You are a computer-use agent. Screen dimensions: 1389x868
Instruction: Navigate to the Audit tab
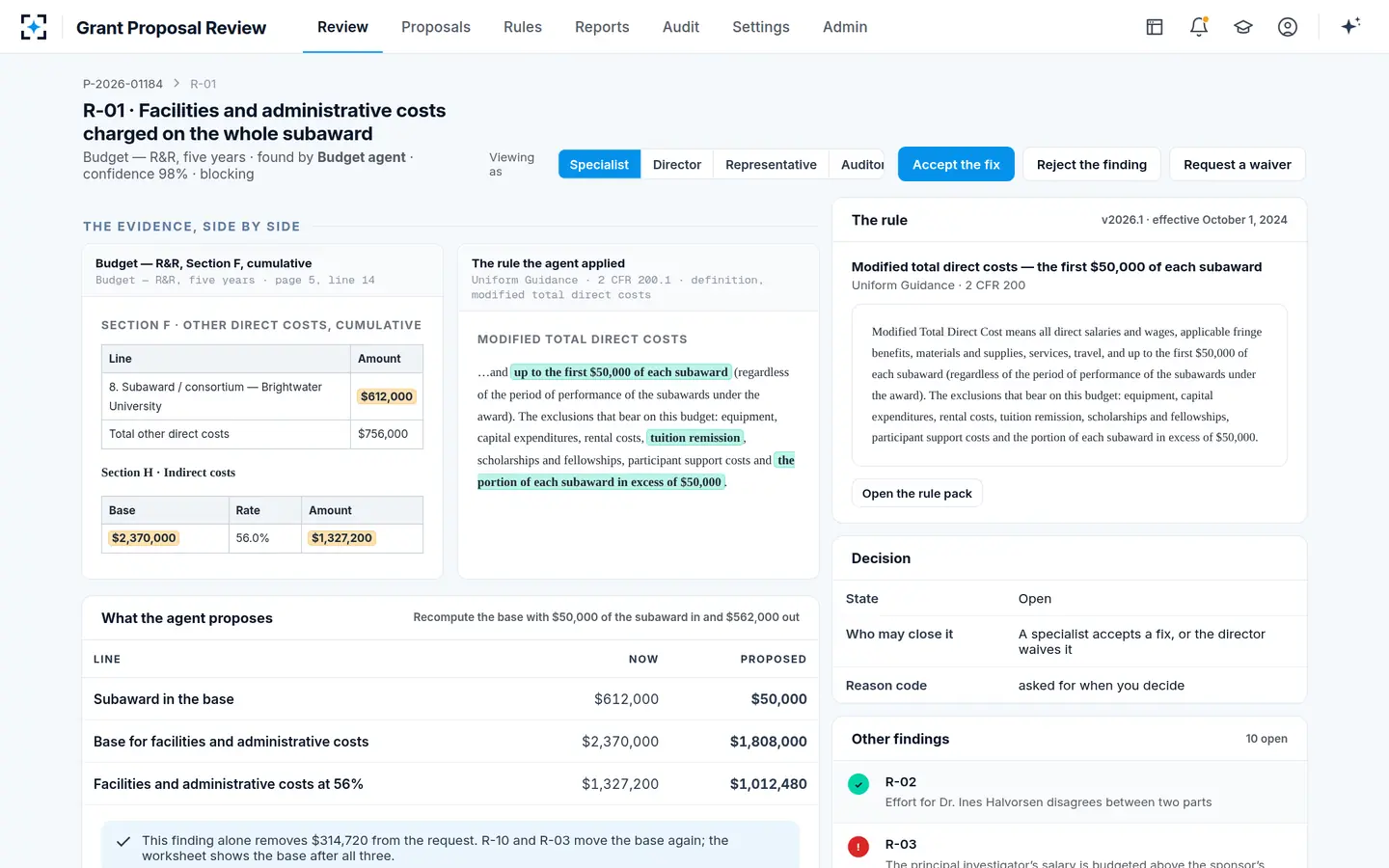[x=681, y=27]
